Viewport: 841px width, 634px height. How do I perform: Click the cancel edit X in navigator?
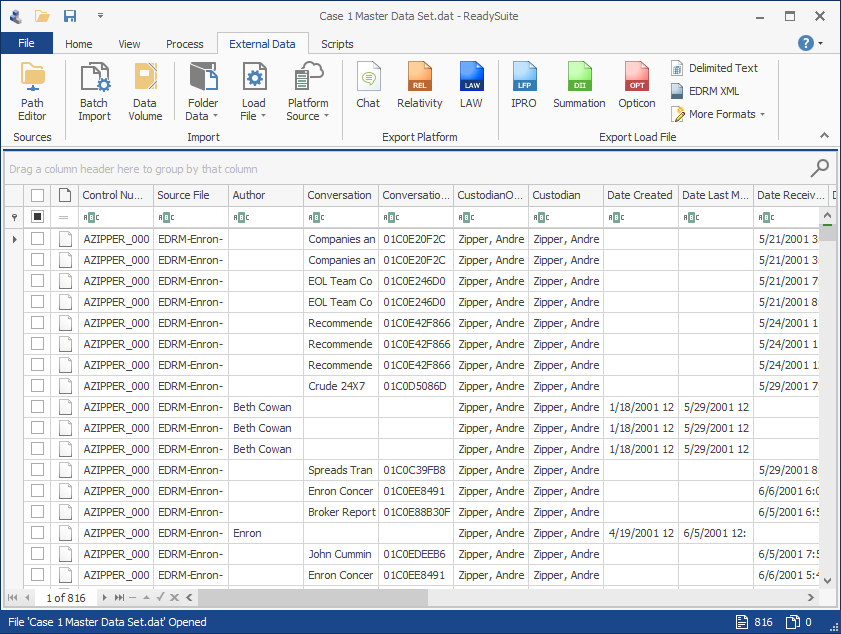coord(174,597)
